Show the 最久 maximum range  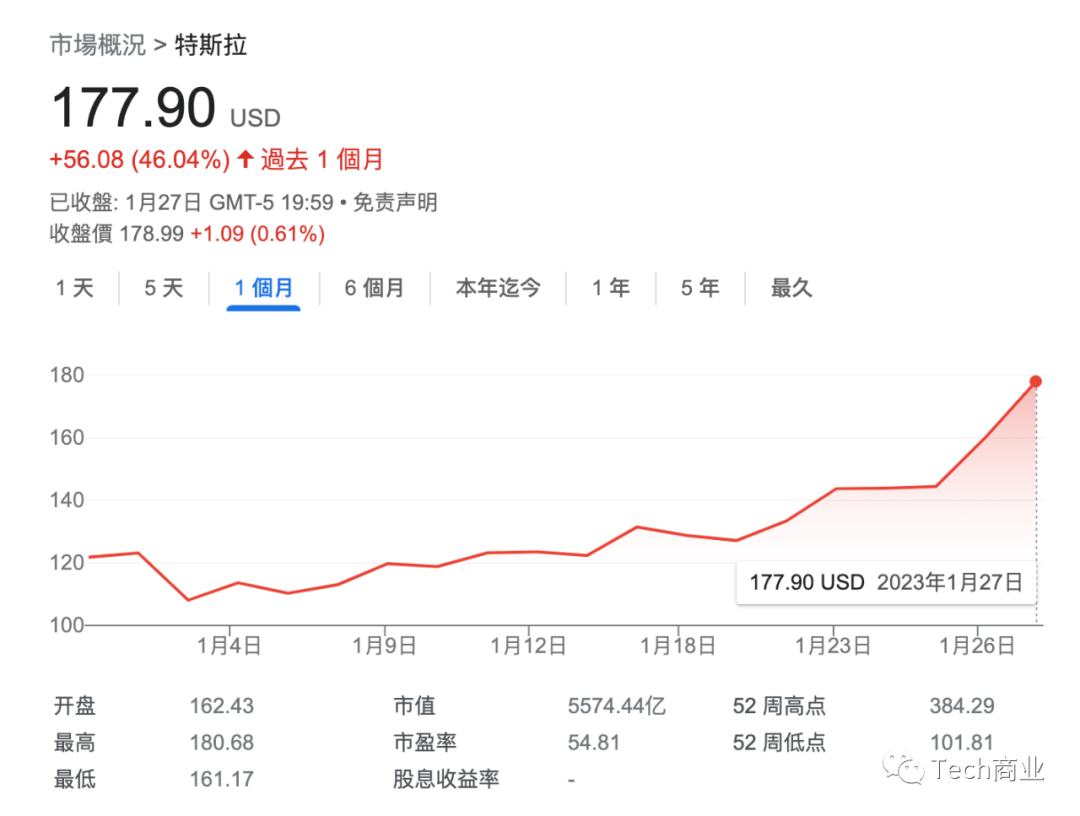[791, 288]
